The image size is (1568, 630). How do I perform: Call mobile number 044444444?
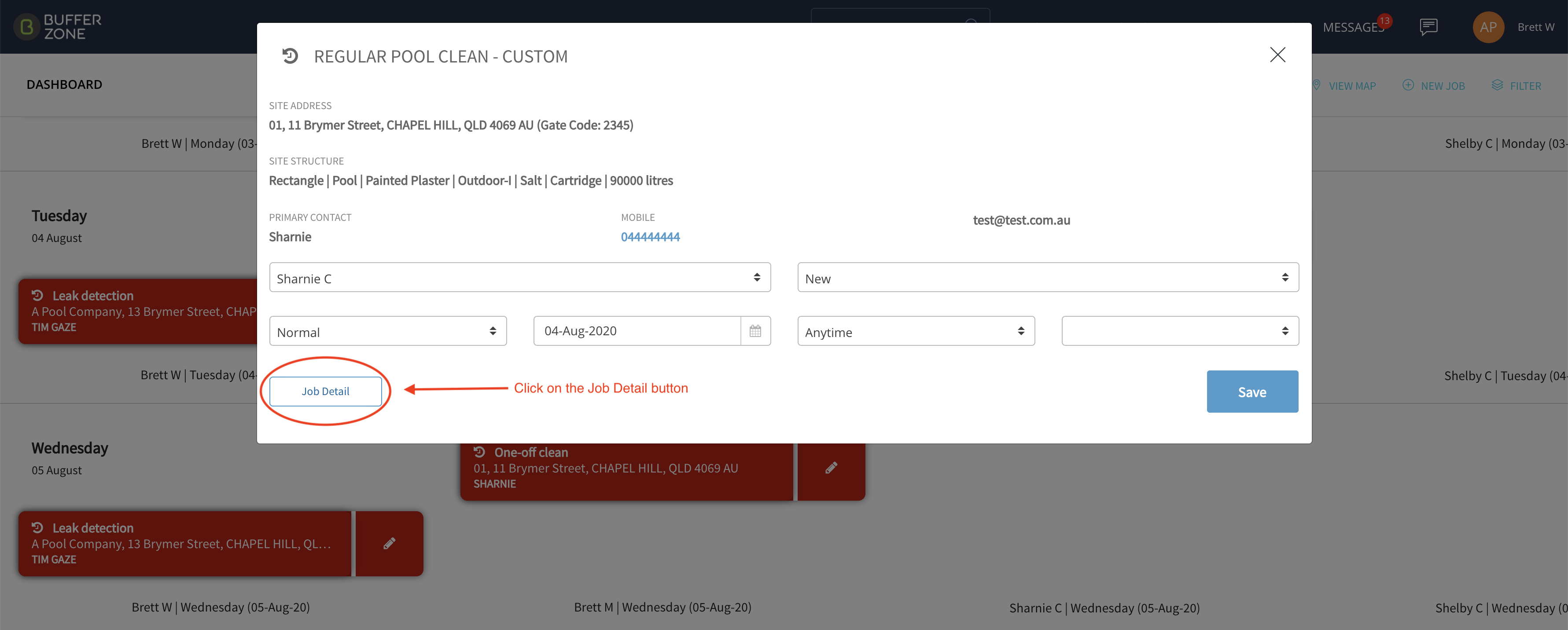[x=650, y=237]
